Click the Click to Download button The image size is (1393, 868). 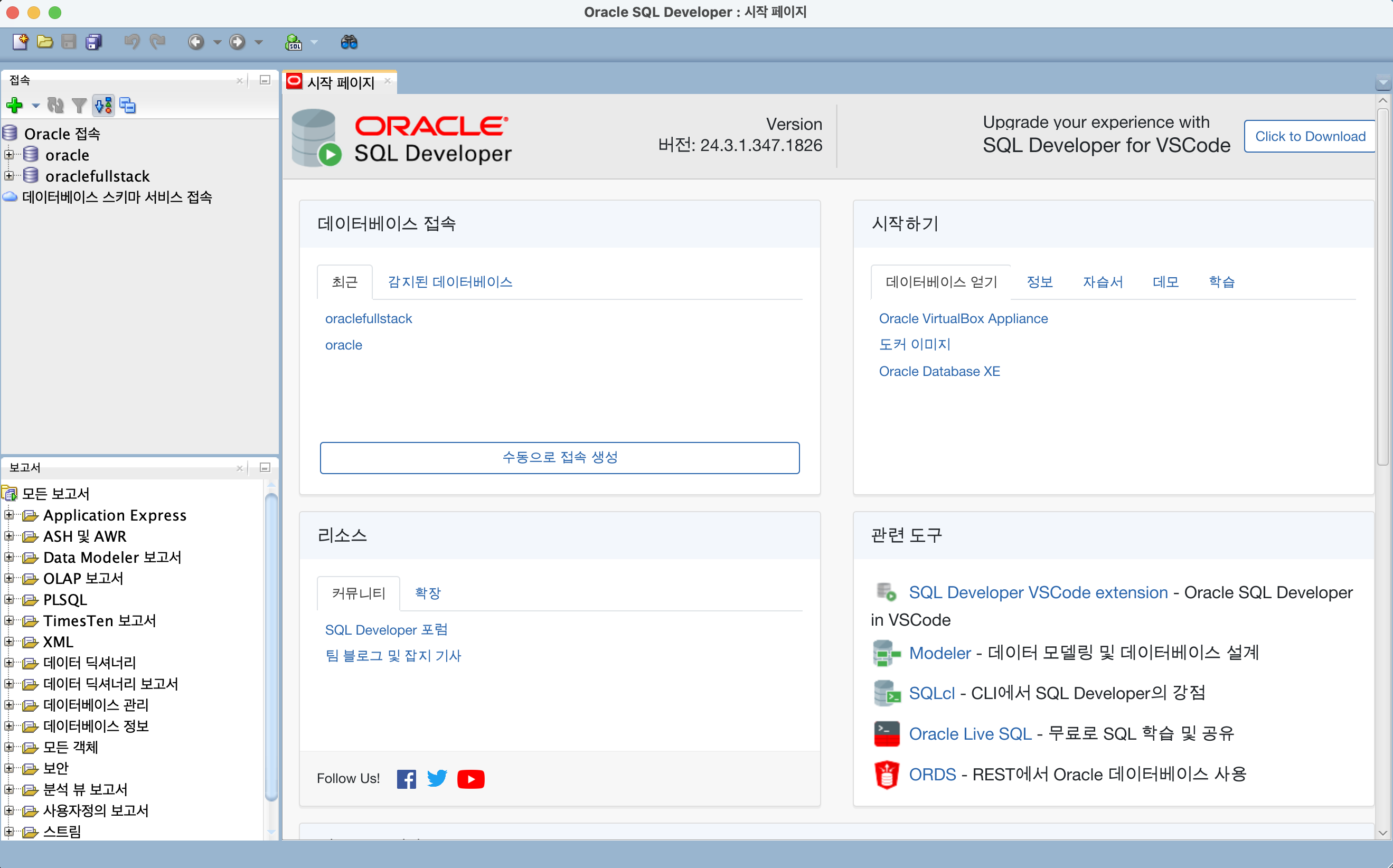tap(1310, 136)
